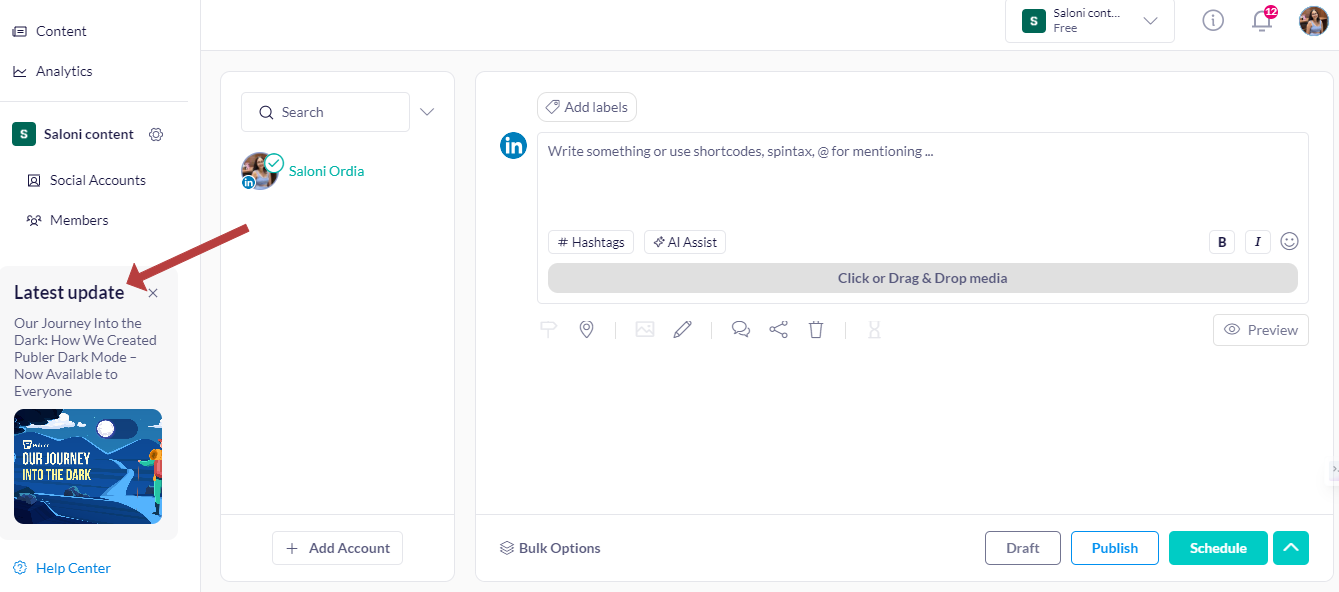Click the share network icon under the post

[779, 329]
